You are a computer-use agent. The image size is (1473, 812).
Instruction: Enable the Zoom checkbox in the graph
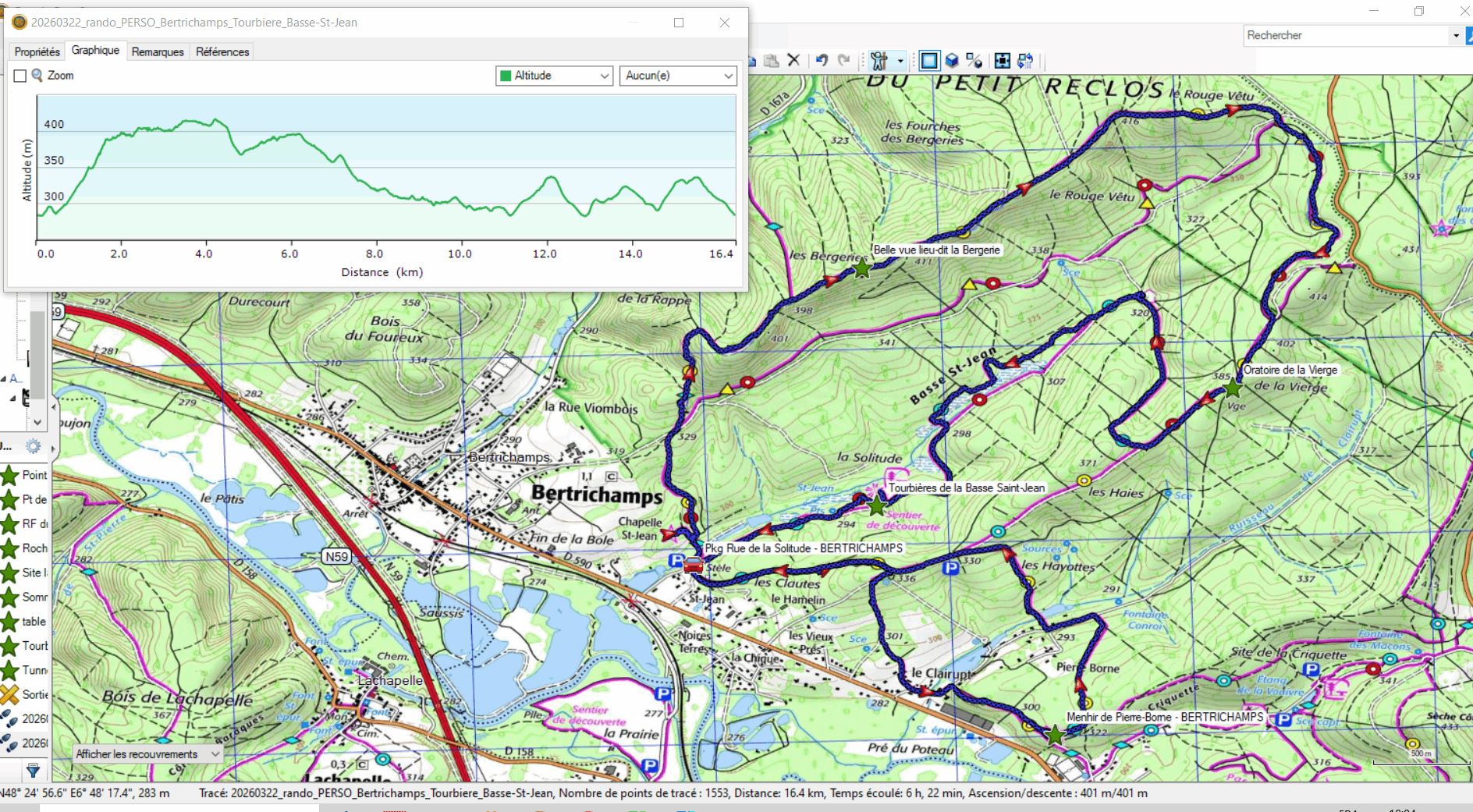pos(20,76)
